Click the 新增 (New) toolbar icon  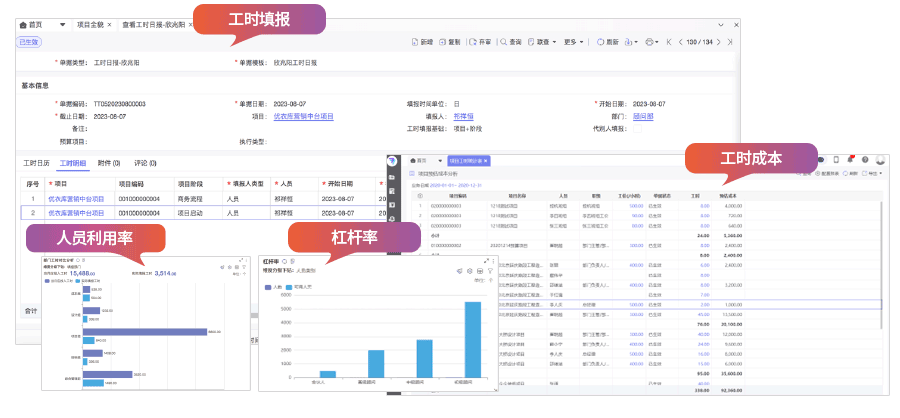[x=416, y=42]
